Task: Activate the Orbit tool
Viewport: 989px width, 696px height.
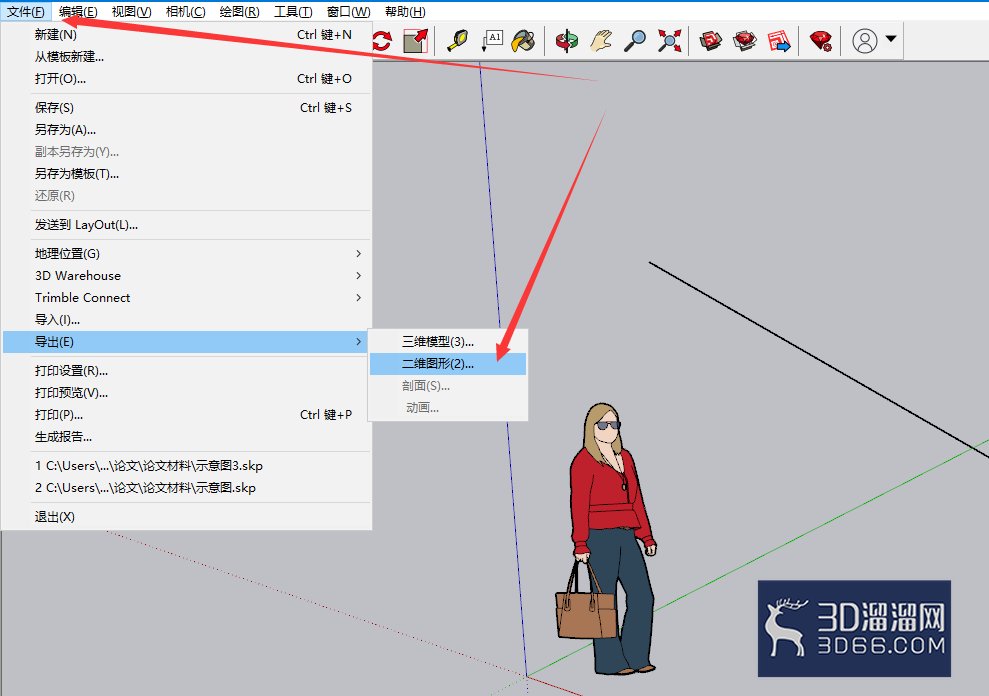Action: 566,41
